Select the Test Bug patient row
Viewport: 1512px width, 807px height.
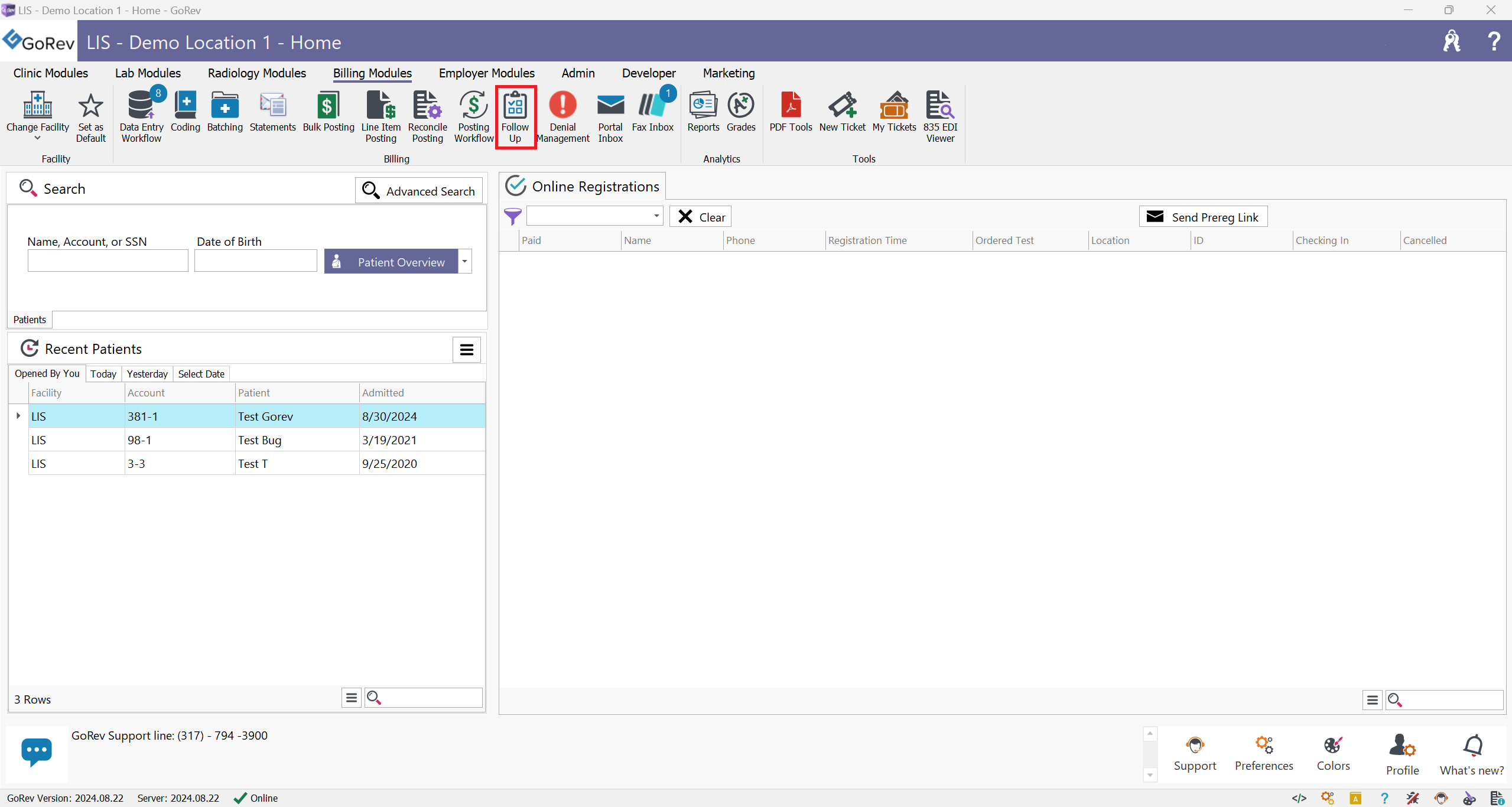tap(256, 440)
